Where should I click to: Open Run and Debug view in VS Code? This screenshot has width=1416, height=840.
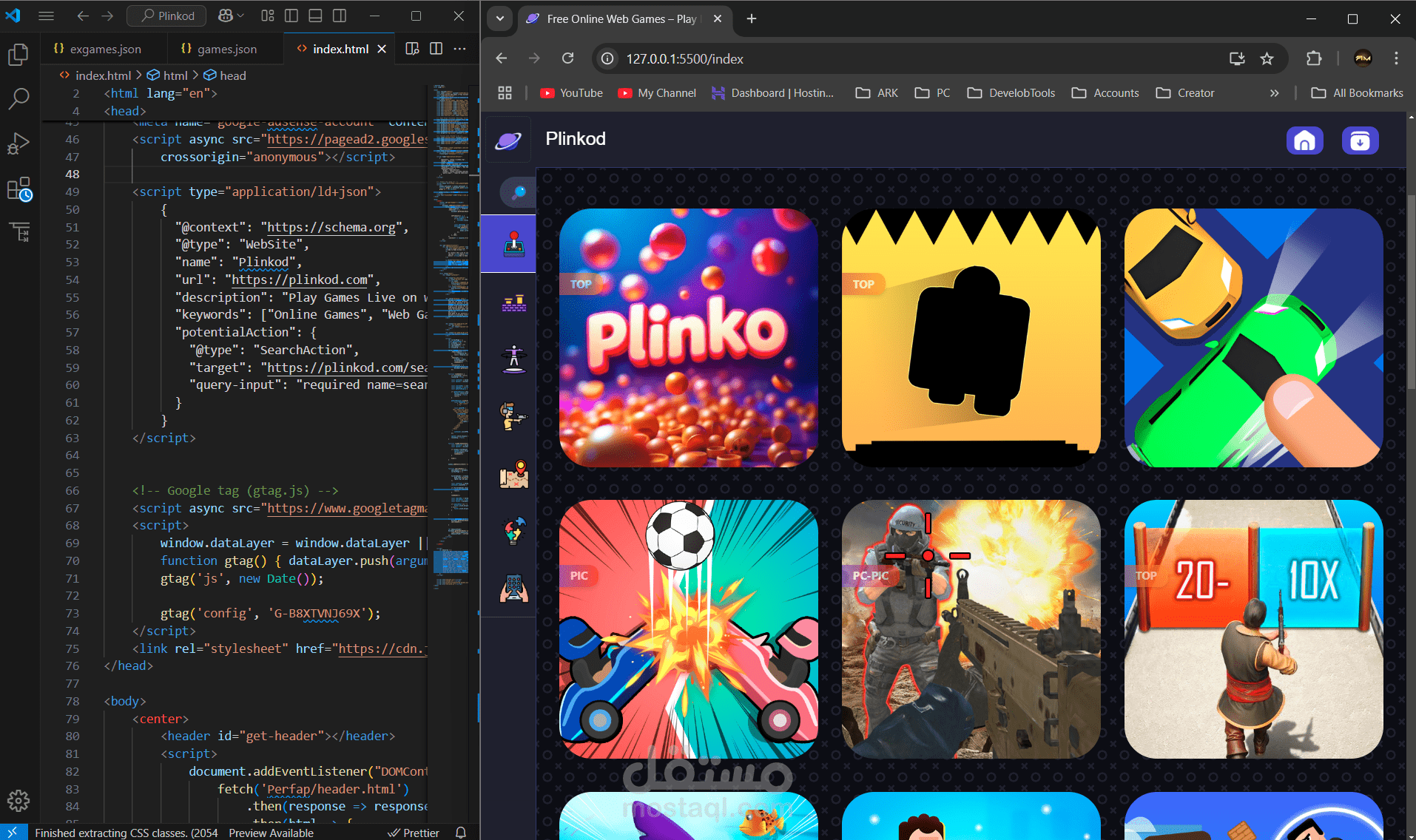[x=18, y=143]
